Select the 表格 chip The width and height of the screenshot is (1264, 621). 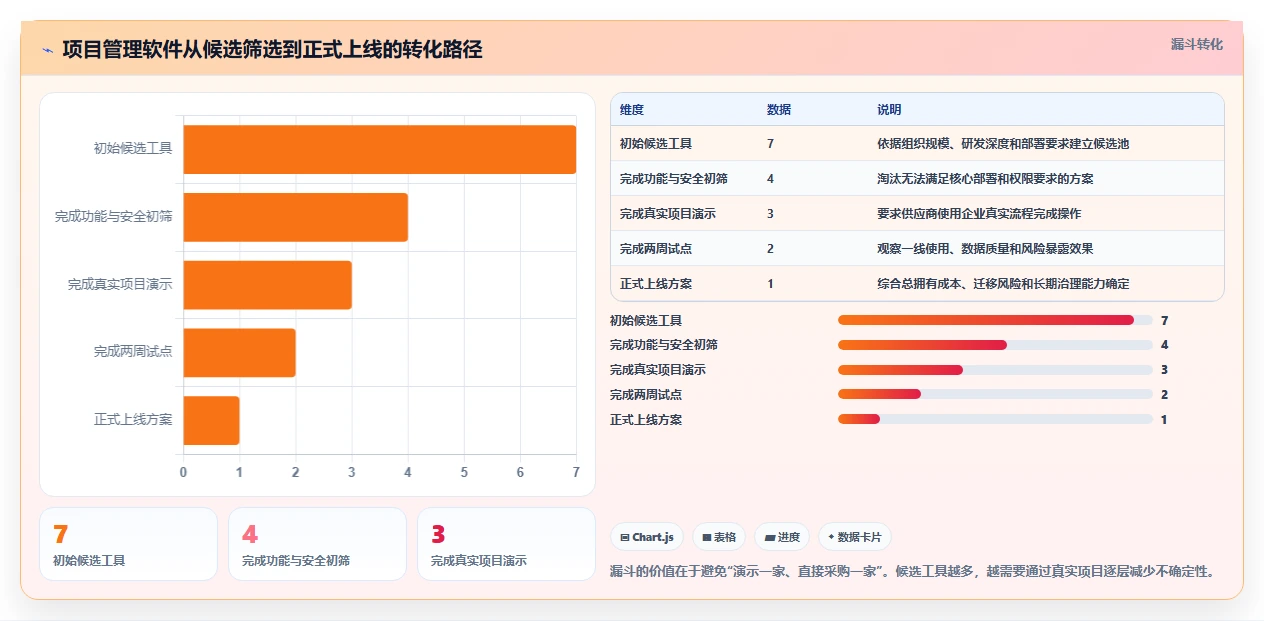[x=719, y=537]
